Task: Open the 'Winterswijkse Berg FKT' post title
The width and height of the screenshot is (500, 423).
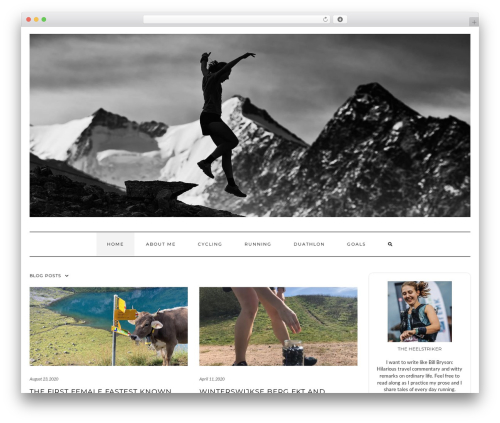Action: coord(262,390)
